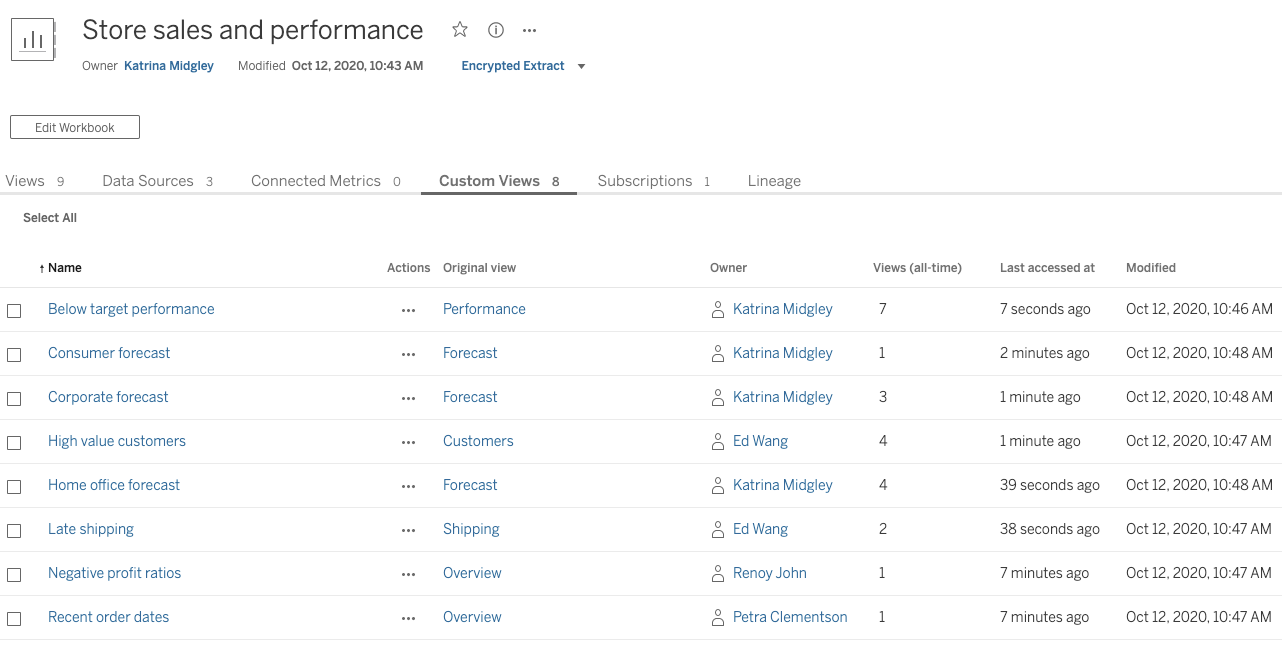Open Katrina Midgley link in Home office forecast row

click(783, 485)
